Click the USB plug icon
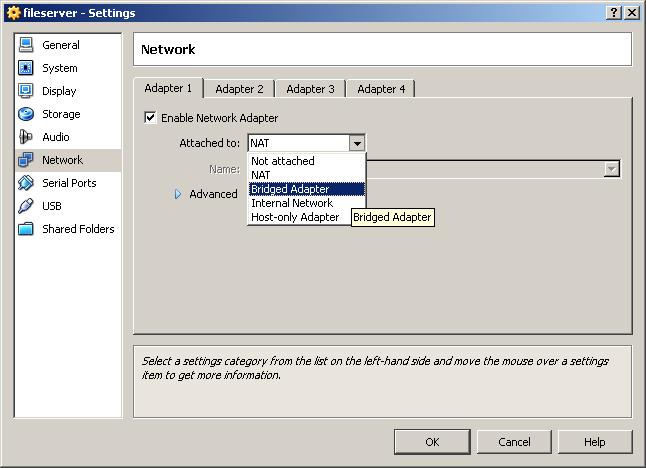 click(x=26, y=206)
